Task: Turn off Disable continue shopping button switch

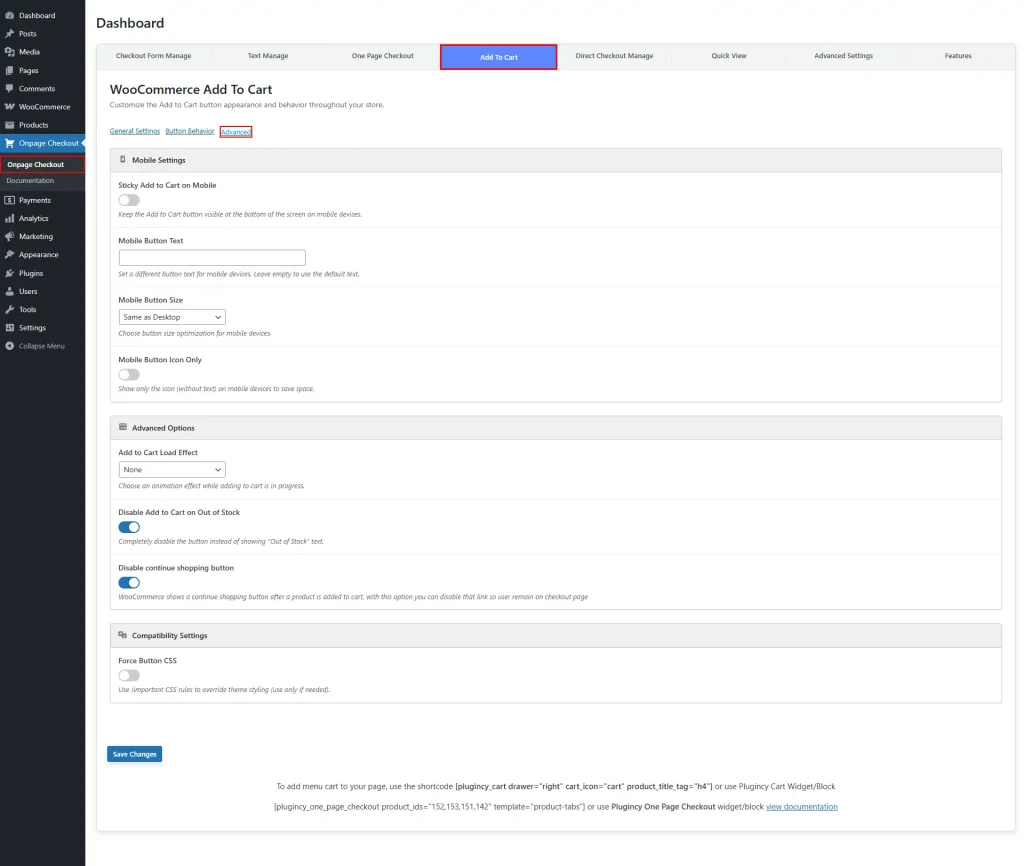Action: (129, 583)
